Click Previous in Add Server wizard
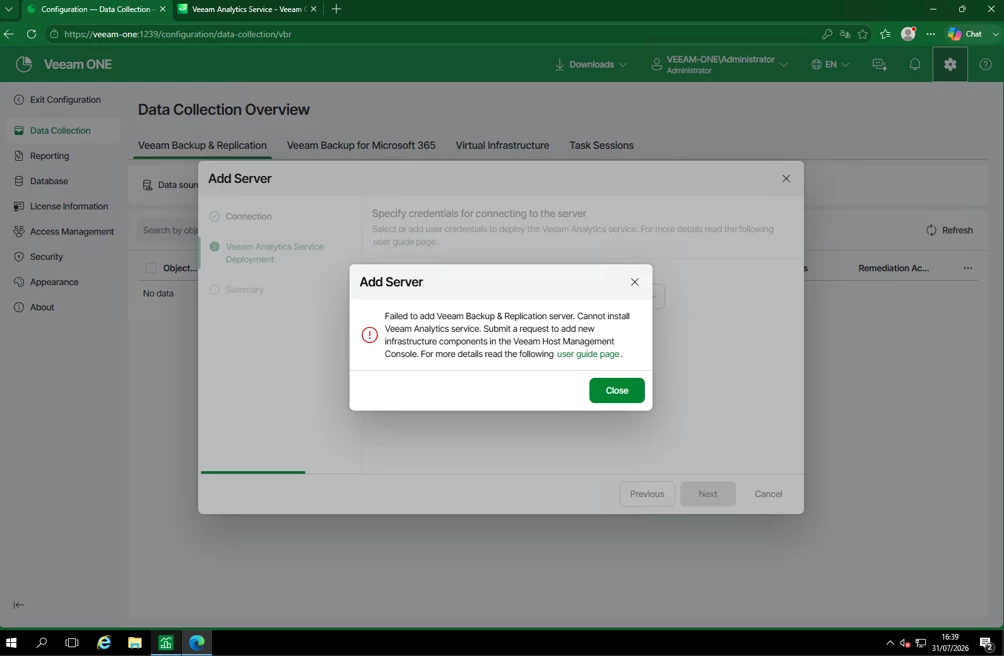 [647, 494]
